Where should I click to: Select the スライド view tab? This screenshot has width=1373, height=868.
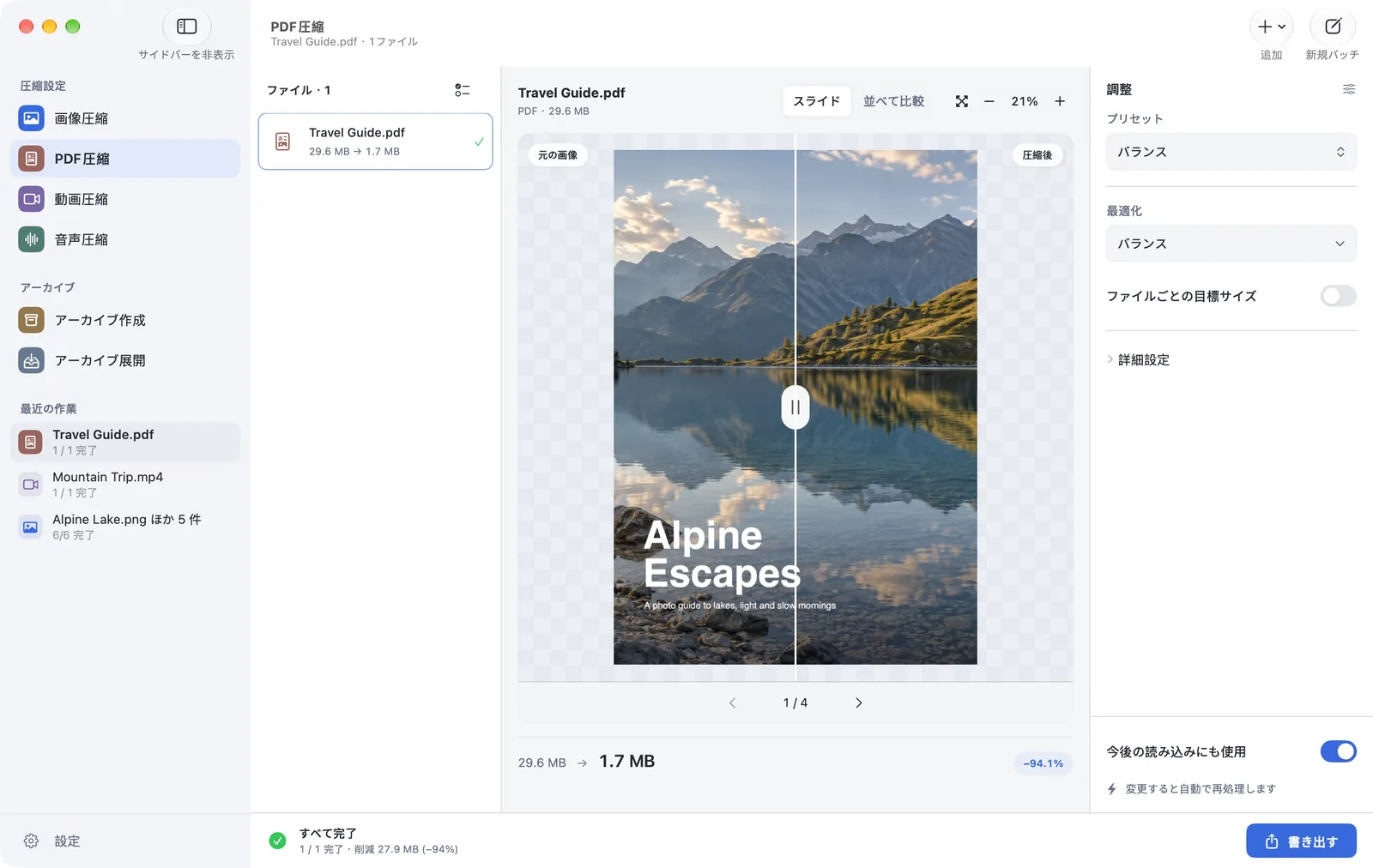point(816,101)
